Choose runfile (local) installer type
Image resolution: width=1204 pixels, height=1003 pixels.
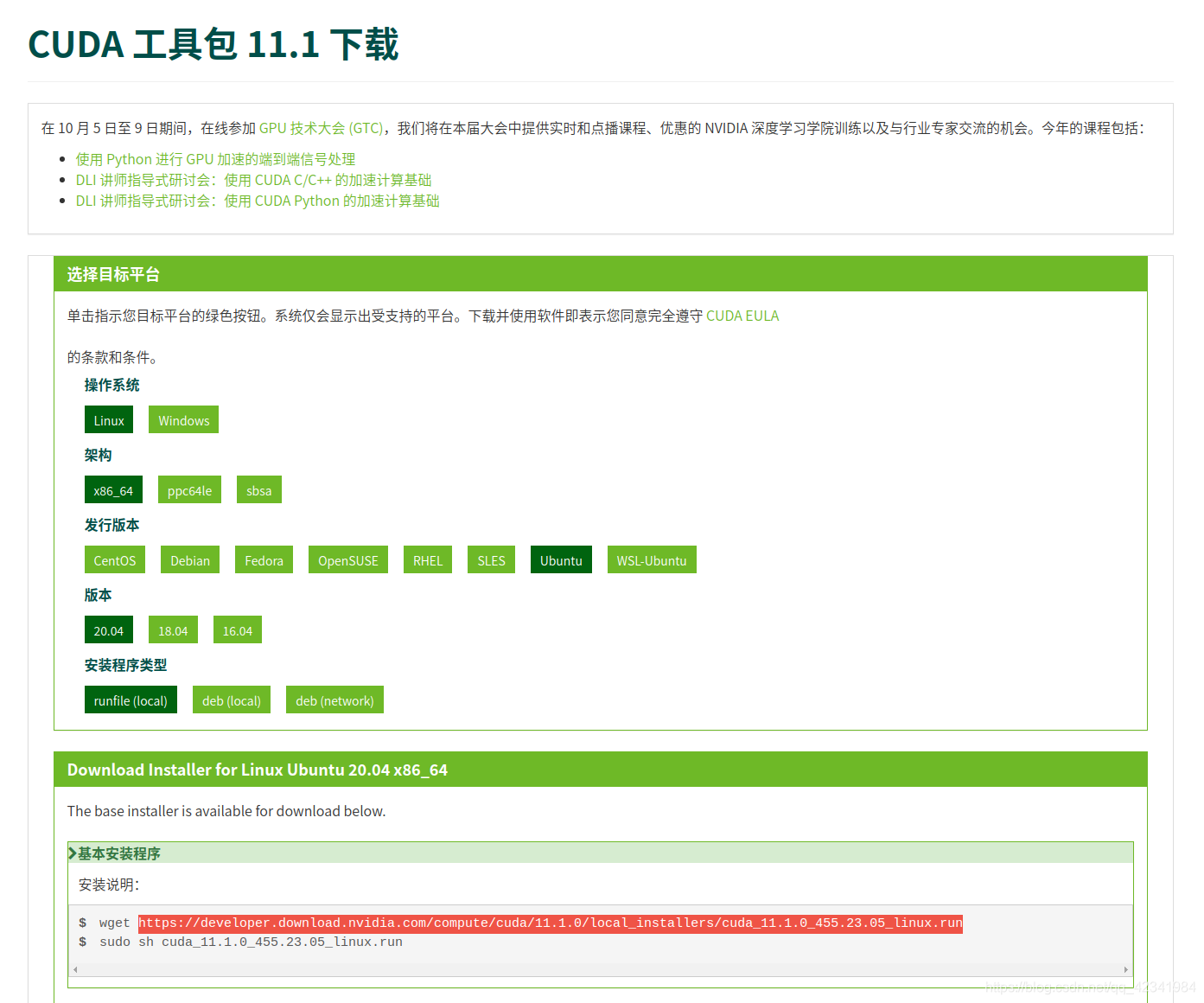pos(131,700)
